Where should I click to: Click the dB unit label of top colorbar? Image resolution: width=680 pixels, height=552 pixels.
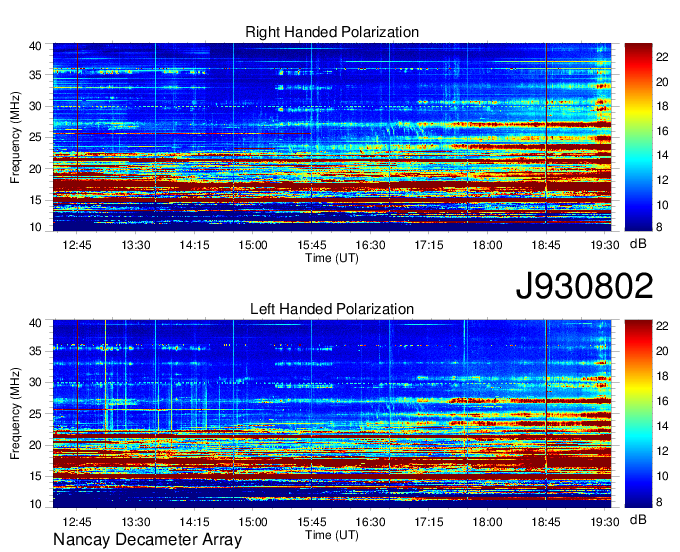[638, 244]
